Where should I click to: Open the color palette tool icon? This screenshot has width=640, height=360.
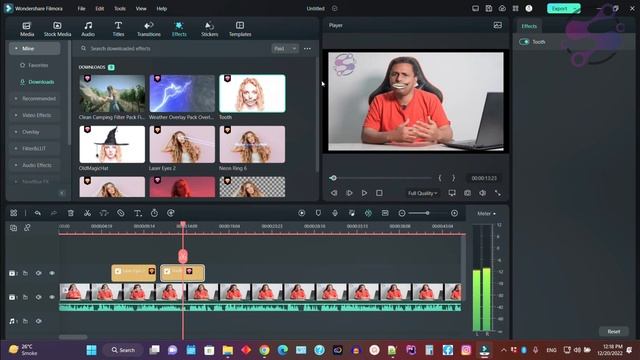coord(171,213)
